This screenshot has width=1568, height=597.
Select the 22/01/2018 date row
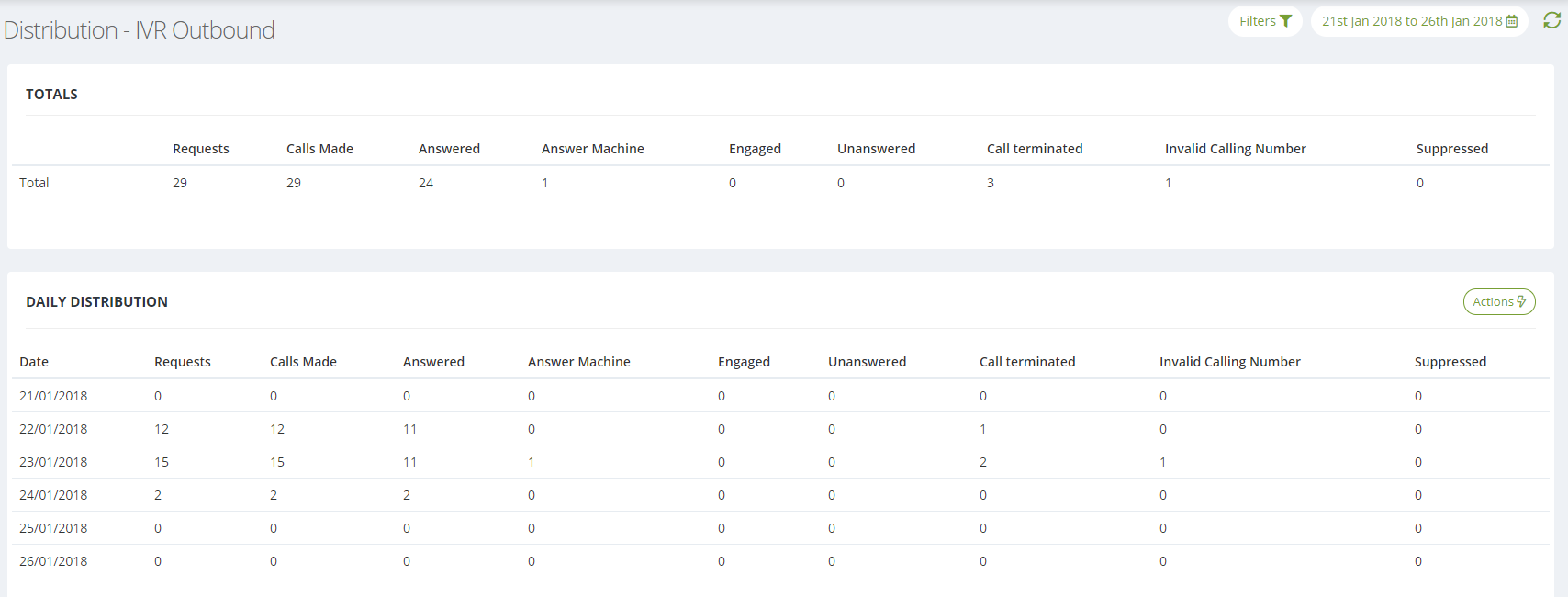coord(778,429)
